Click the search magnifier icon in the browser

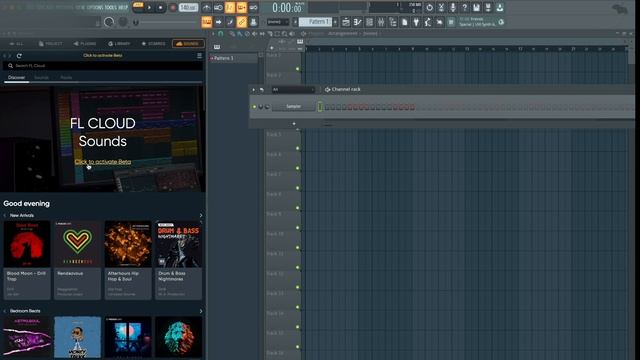tap(10, 65)
